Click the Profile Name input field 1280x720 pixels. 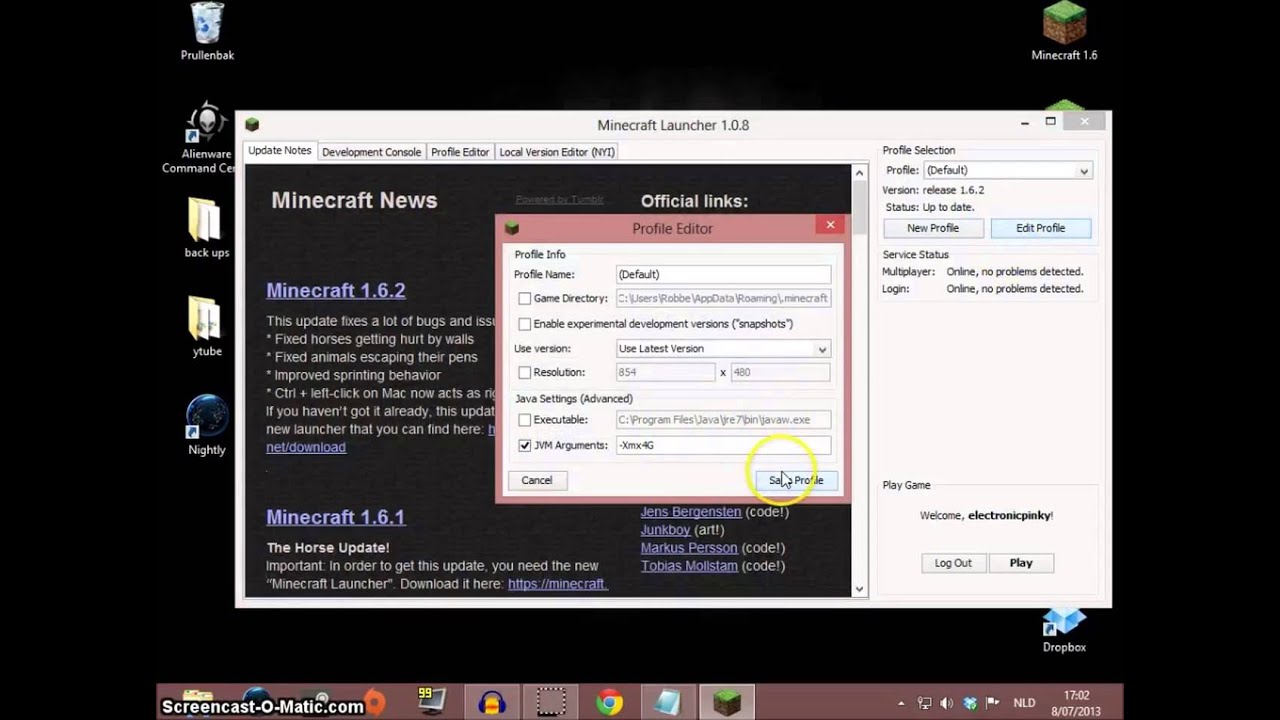(723, 274)
